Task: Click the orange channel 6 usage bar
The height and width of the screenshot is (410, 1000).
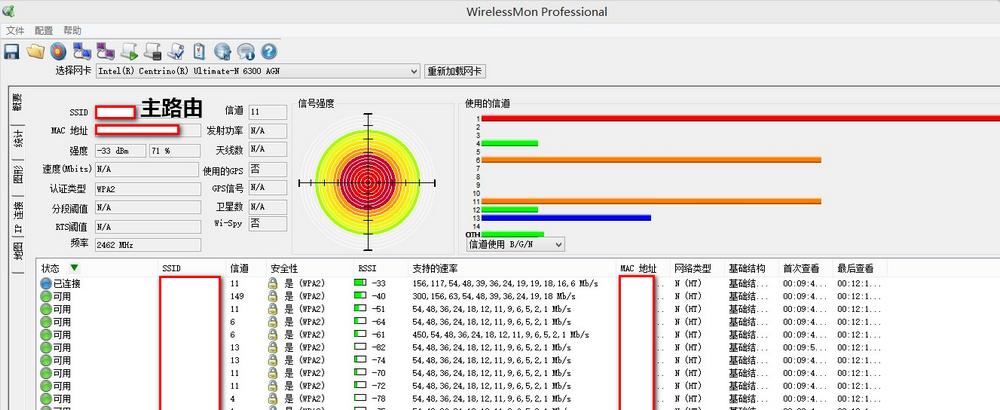Action: coord(651,159)
